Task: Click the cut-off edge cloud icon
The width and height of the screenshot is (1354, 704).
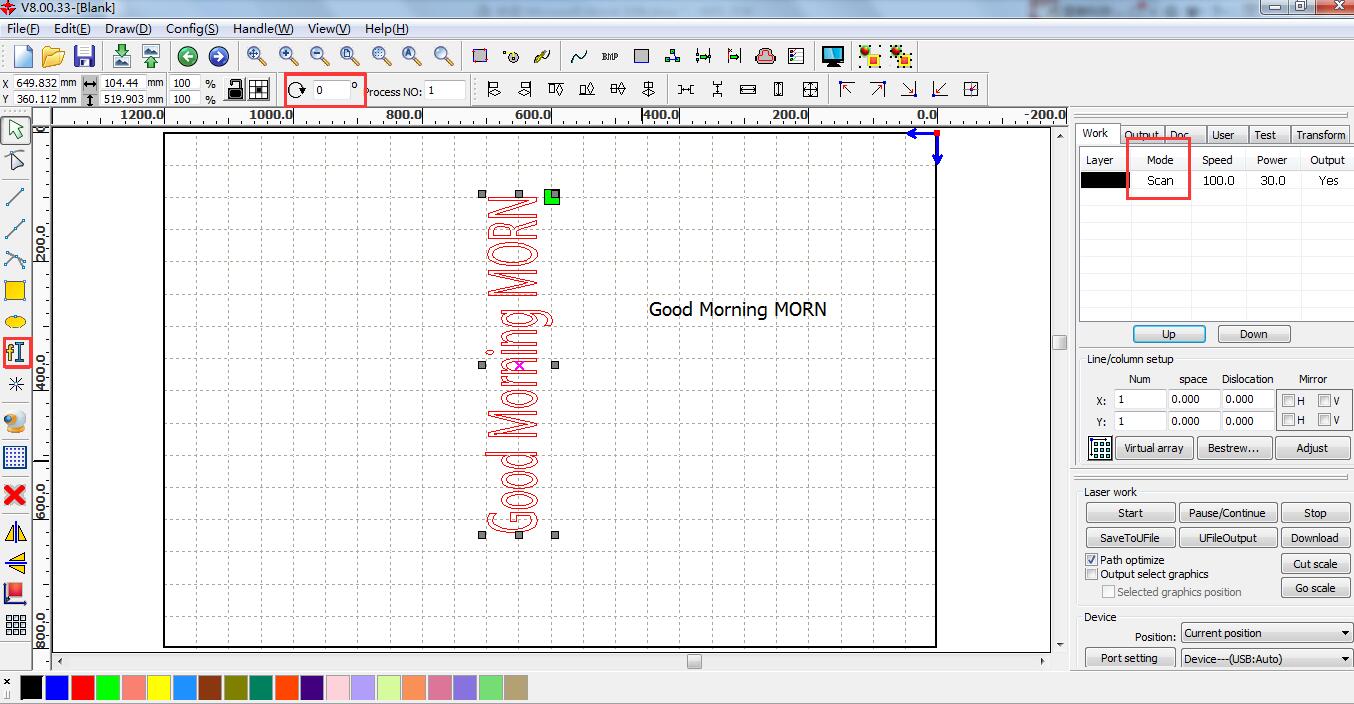Action: point(766,57)
